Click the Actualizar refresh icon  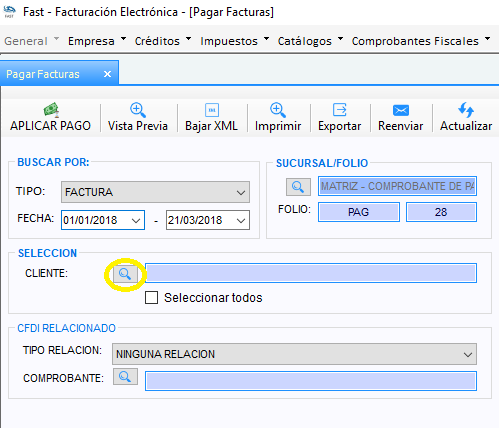(466, 110)
